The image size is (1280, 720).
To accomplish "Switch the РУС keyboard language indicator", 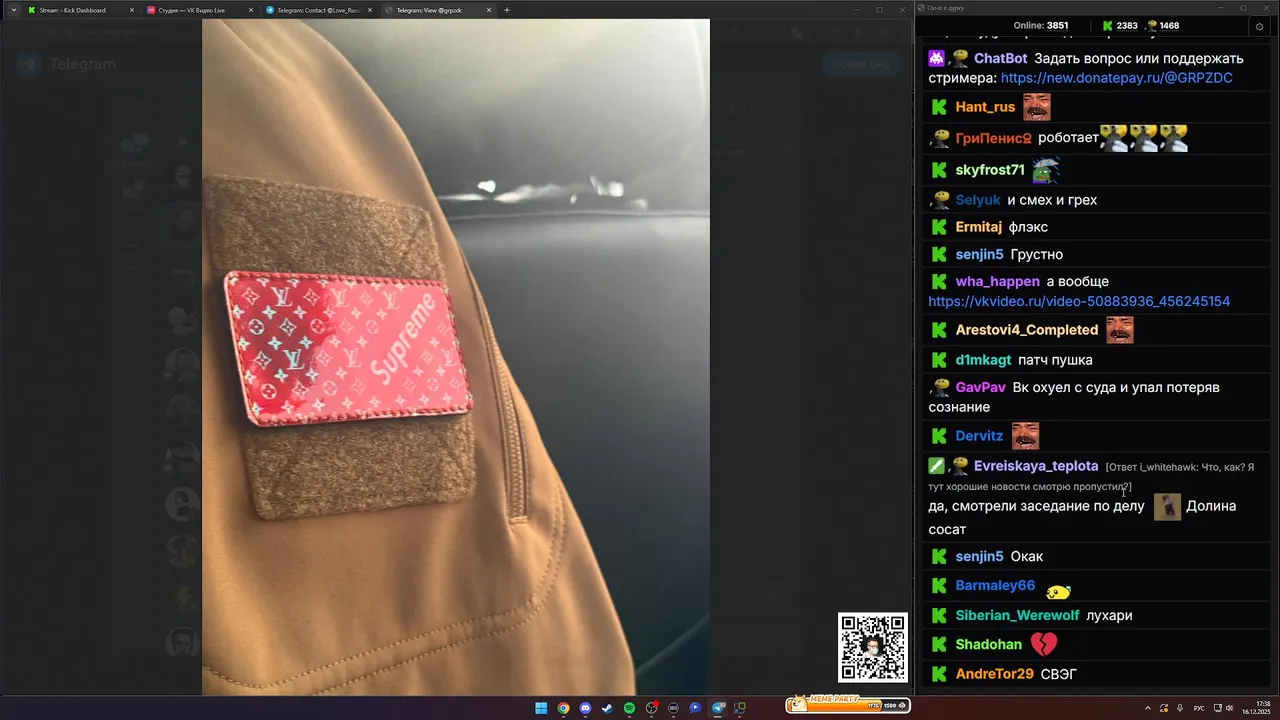I will 1199,708.
